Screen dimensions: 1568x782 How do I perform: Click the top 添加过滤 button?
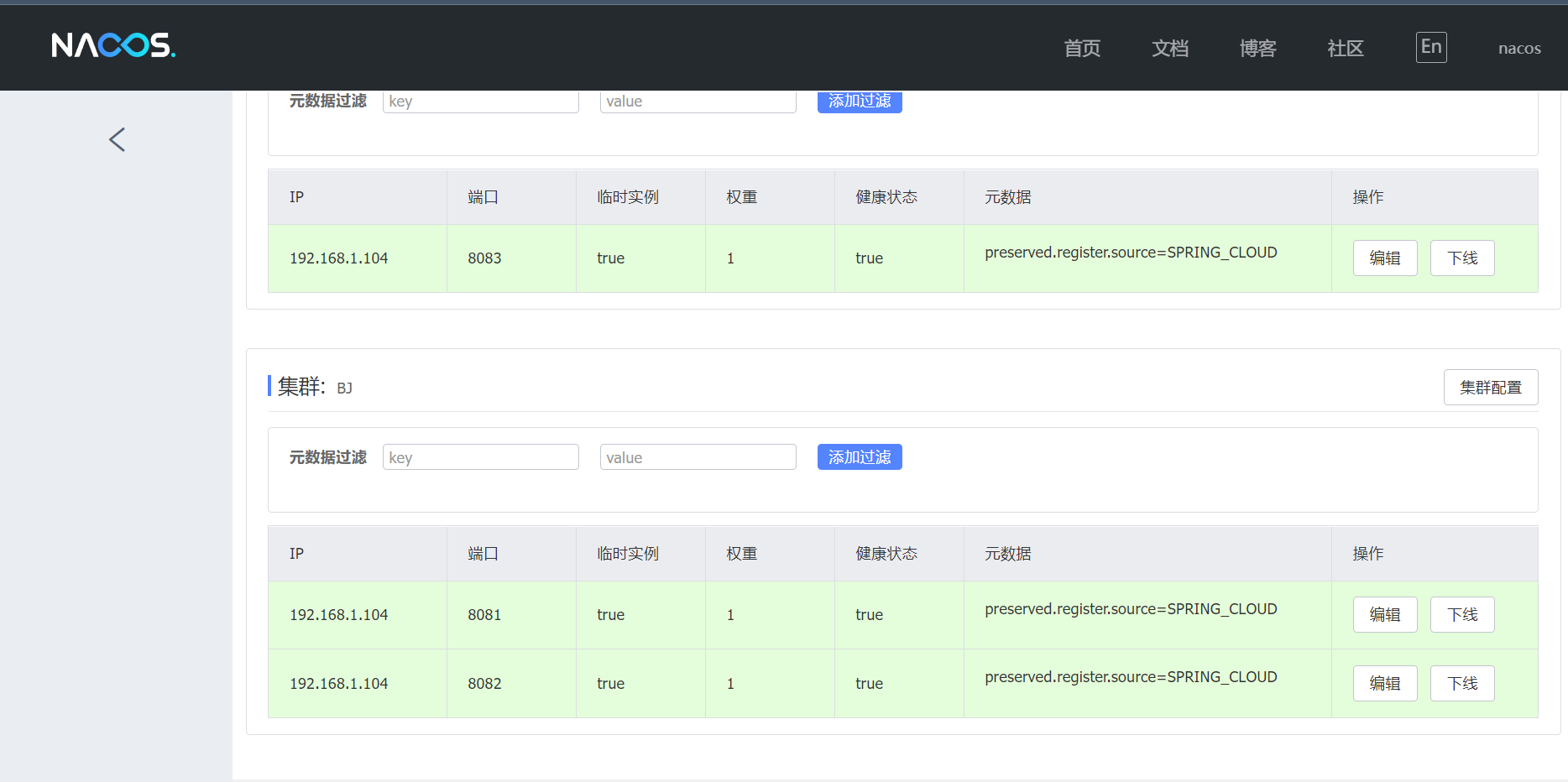point(859,102)
